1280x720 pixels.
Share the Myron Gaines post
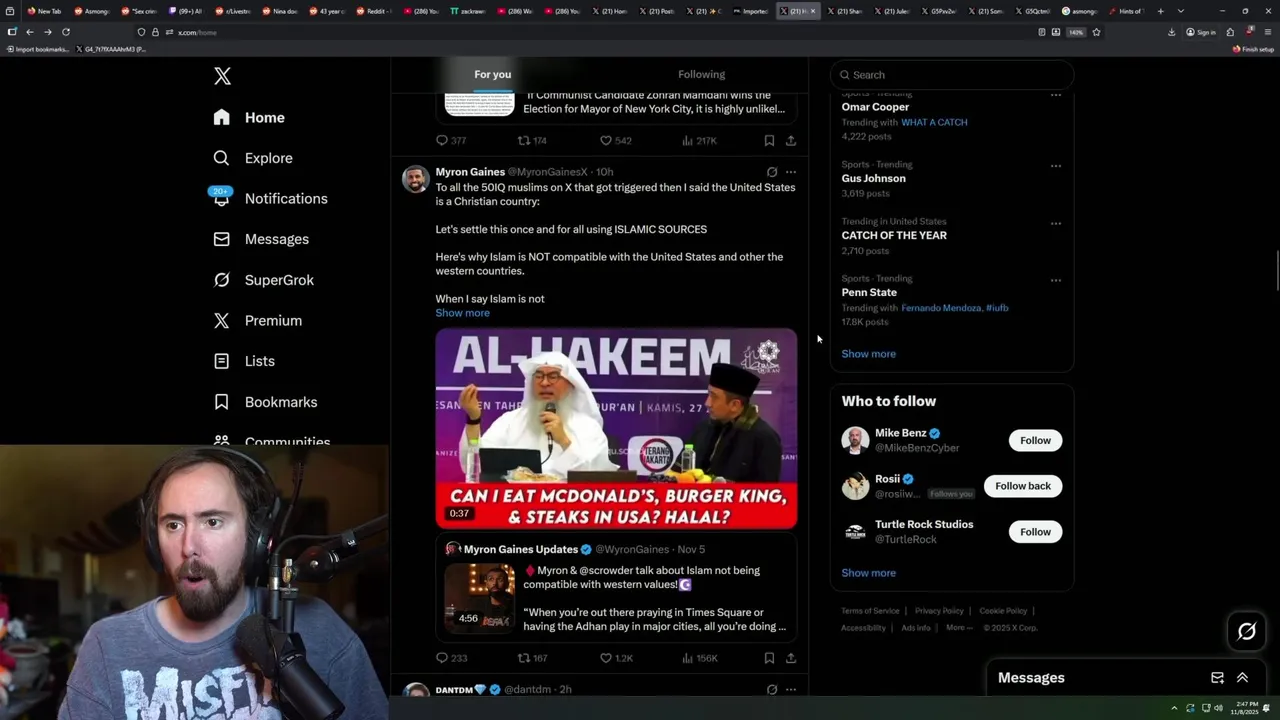(791, 658)
